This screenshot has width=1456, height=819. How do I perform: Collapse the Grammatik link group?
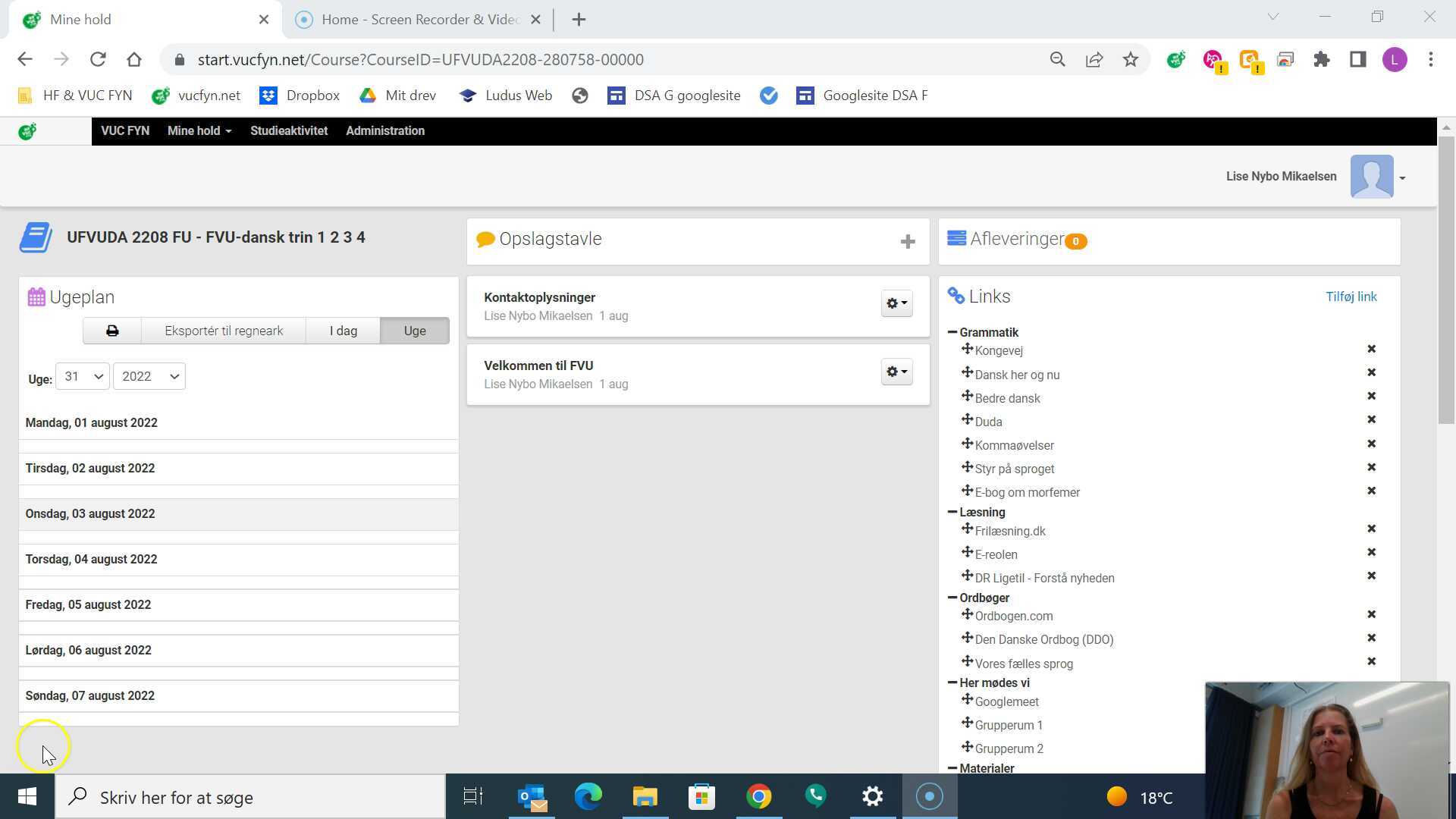point(952,332)
